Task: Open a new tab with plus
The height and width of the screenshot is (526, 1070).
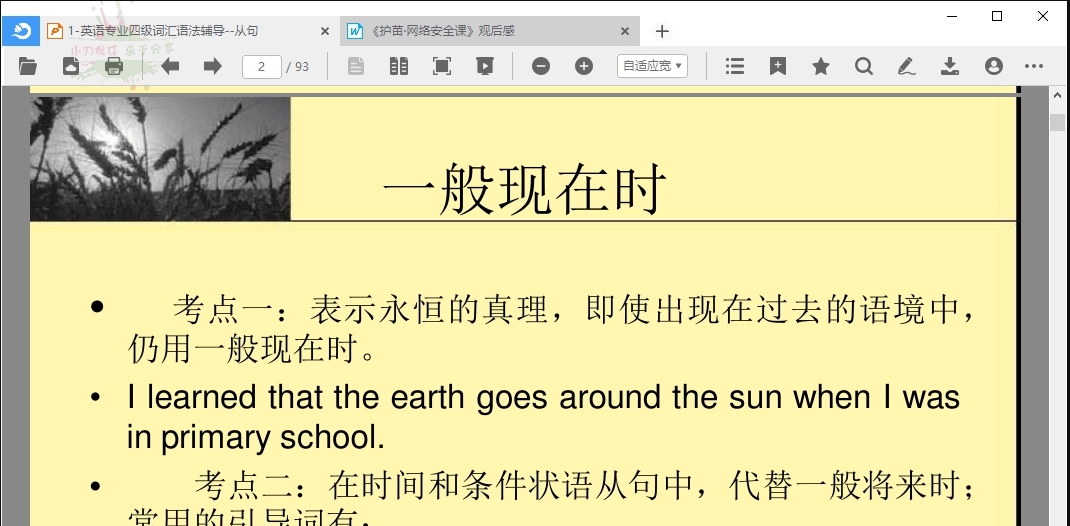Action: click(x=662, y=31)
